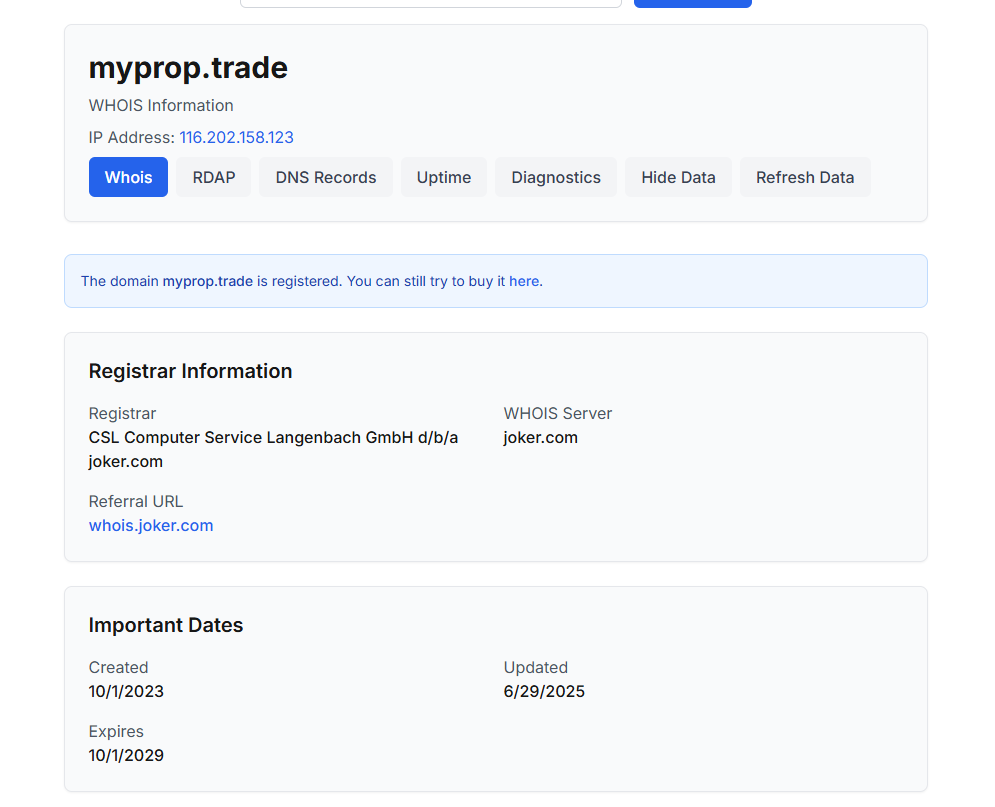The width and height of the screenshot is (995, 807).
Task: Click the "Expires" field label
Action: pyautogui.click(x=116, y=732)
